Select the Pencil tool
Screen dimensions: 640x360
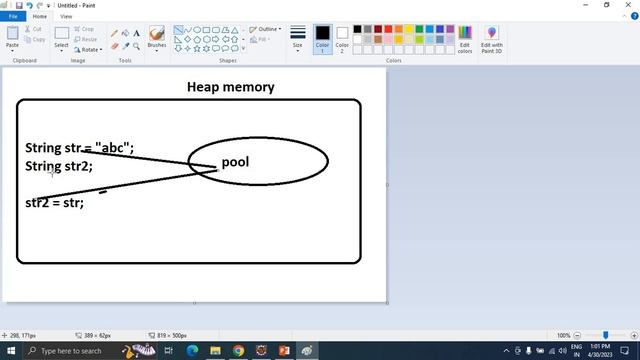coord(114,33)
